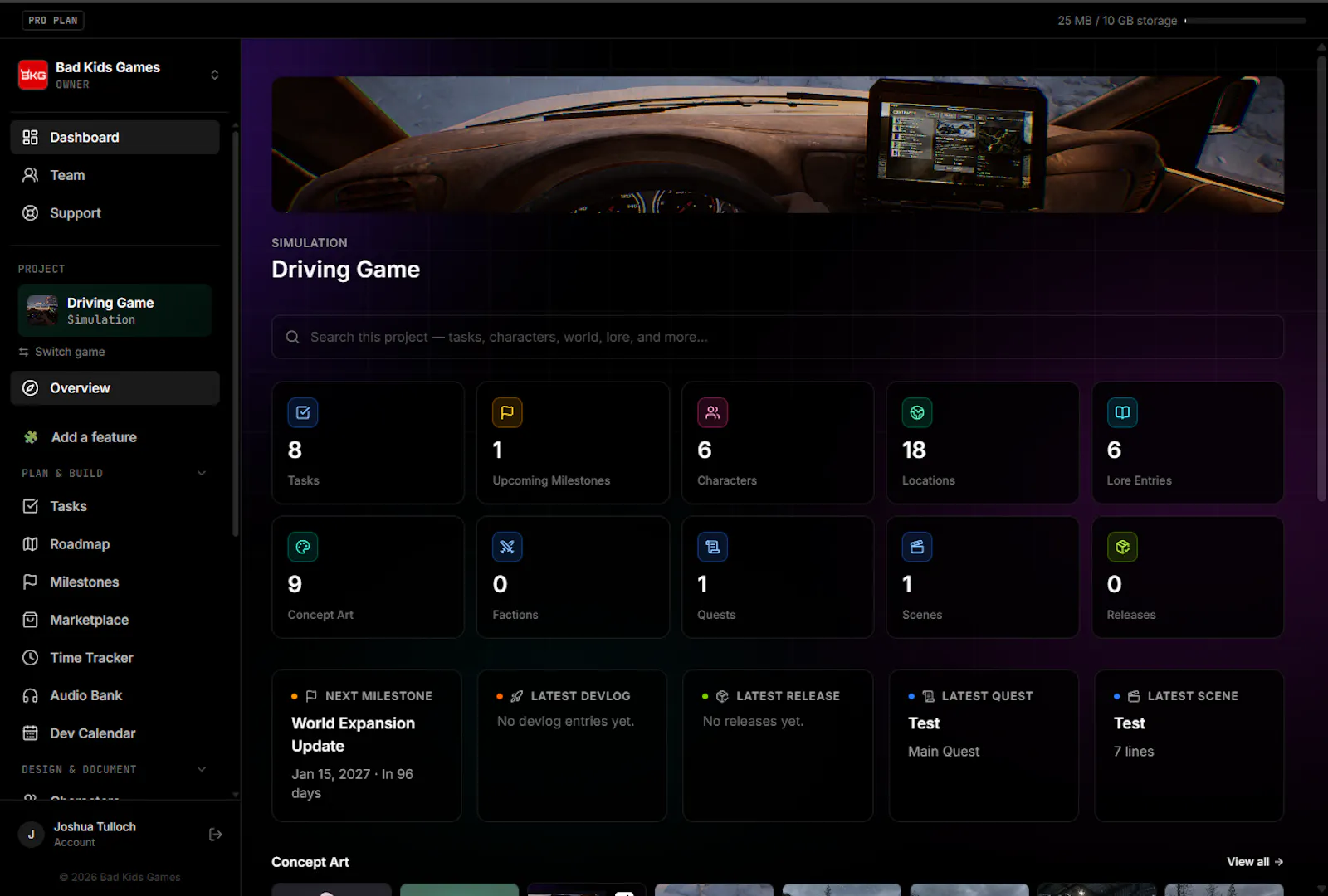Open the Tasks checkbox icon card
The height and width of the screenshot is (896, 1328).
(368, 443)
